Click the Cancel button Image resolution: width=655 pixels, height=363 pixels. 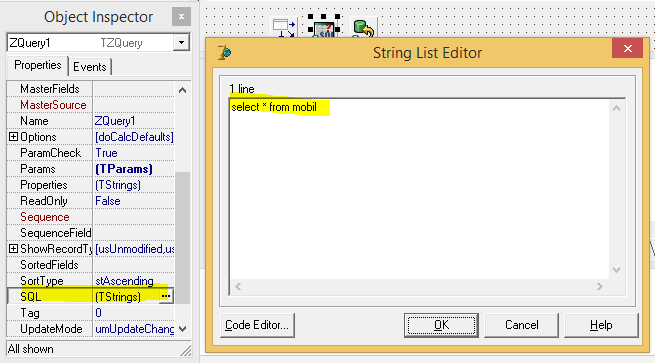click(521, 325)
